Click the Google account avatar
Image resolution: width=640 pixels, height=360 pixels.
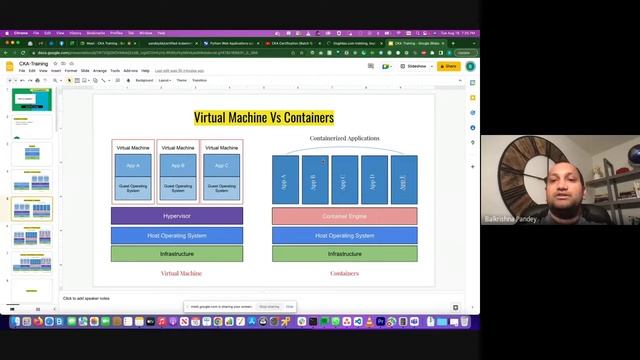(x=471, y=66)
